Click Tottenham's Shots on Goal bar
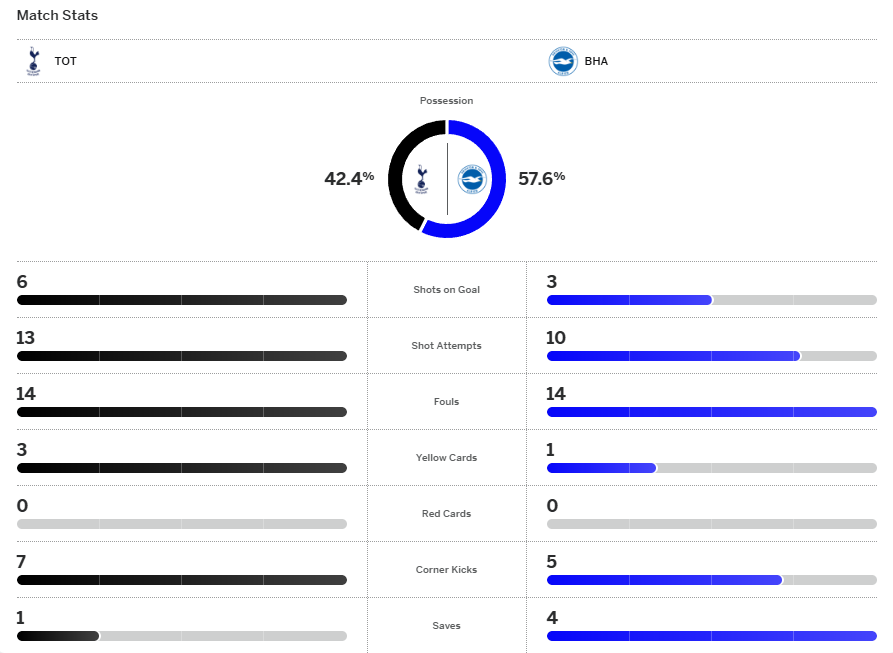Viewport: 893px width, 653px height. pos(181,300)
